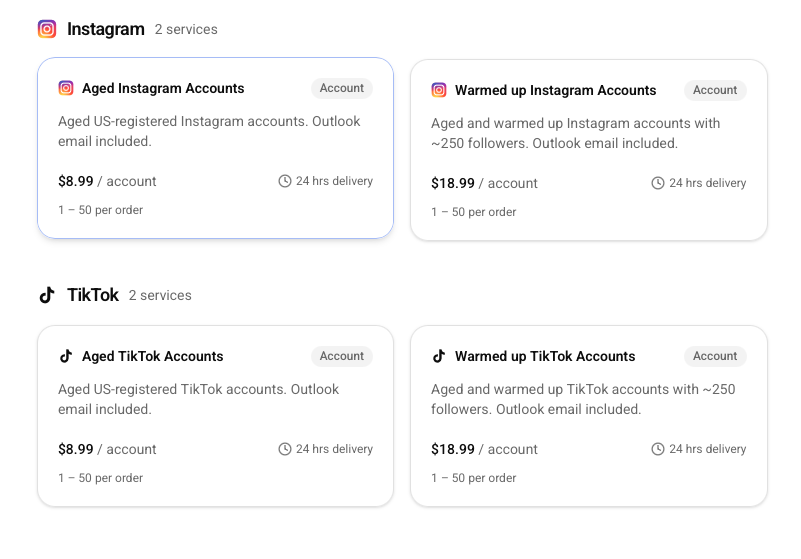
Task: Click $8.99 price on Aged TikTok Accounts card
Action: (x=76, y=449)
